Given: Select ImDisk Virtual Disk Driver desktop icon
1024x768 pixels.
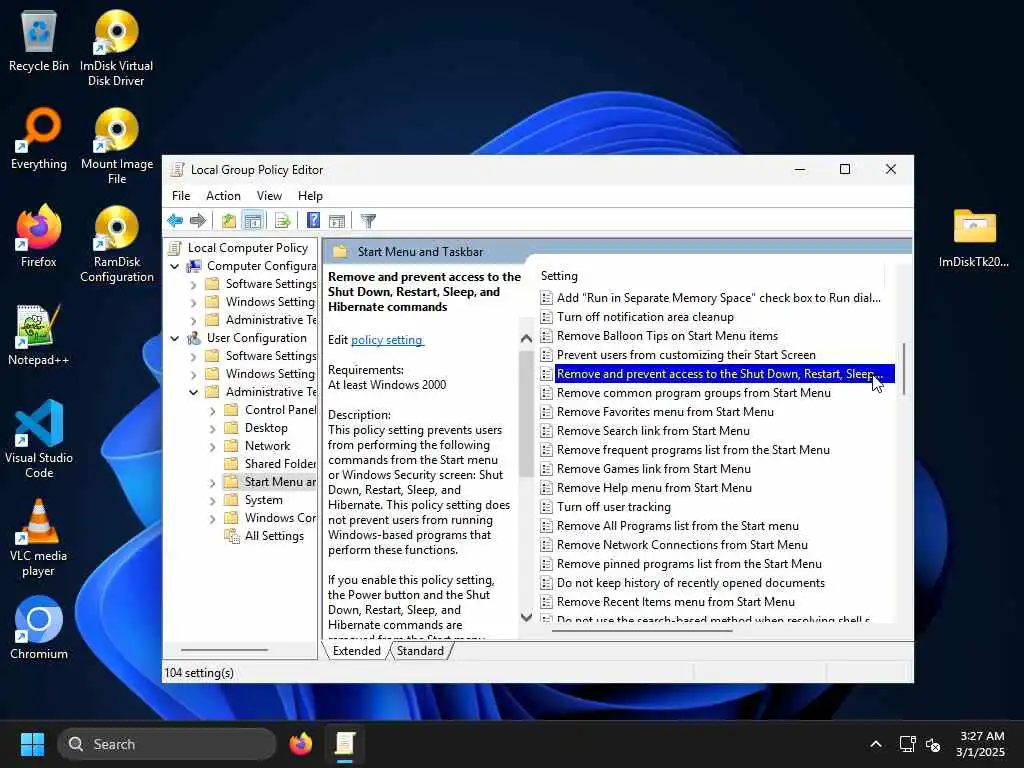Looking at the screenshot, I should [116, 48].
